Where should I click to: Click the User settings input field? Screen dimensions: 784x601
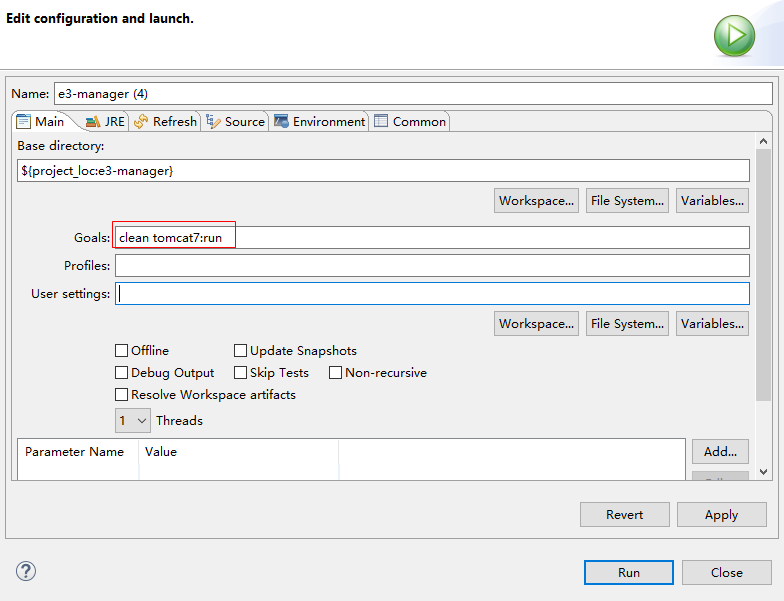click(432, 294)
